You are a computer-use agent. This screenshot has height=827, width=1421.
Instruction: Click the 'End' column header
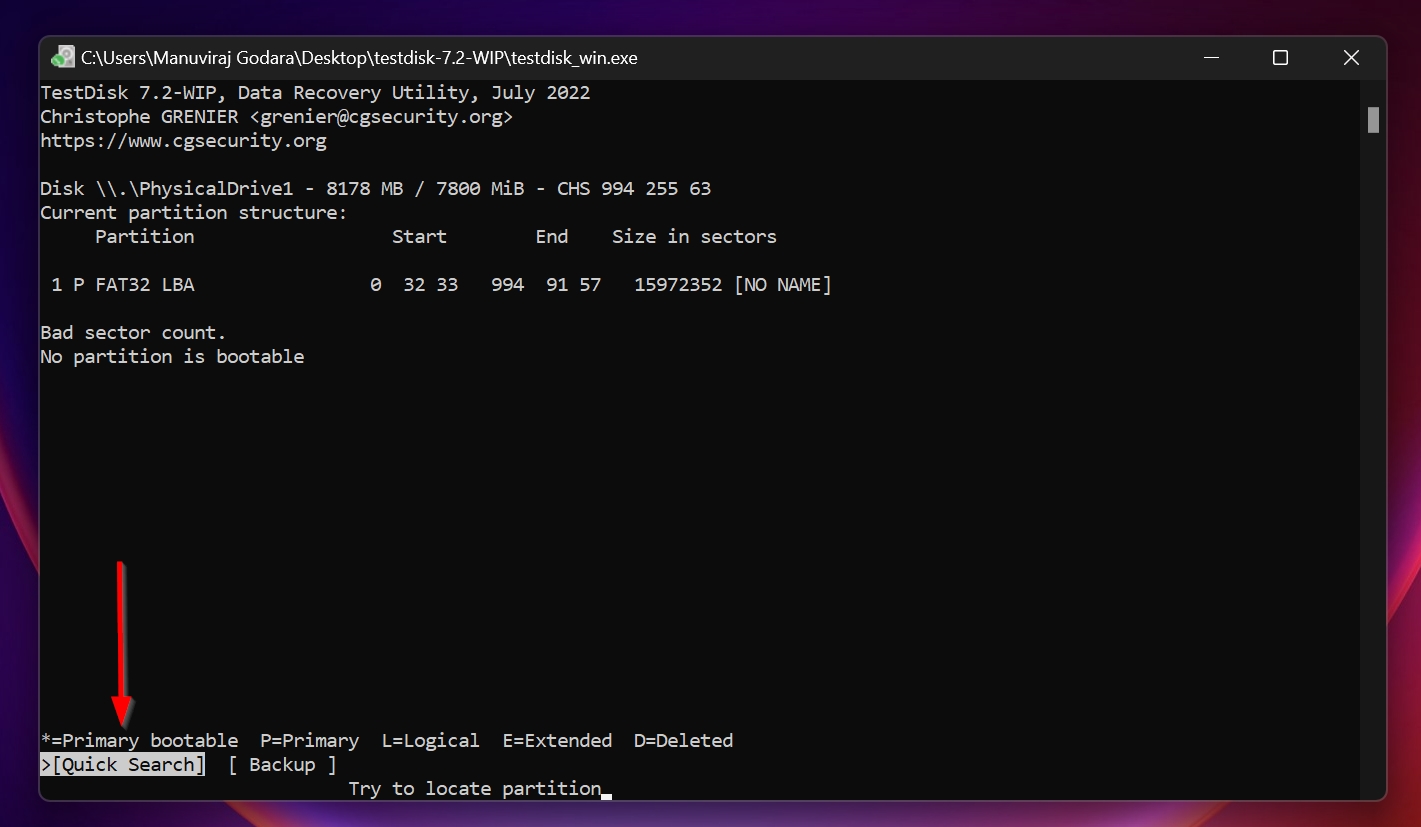pos(551,237)
